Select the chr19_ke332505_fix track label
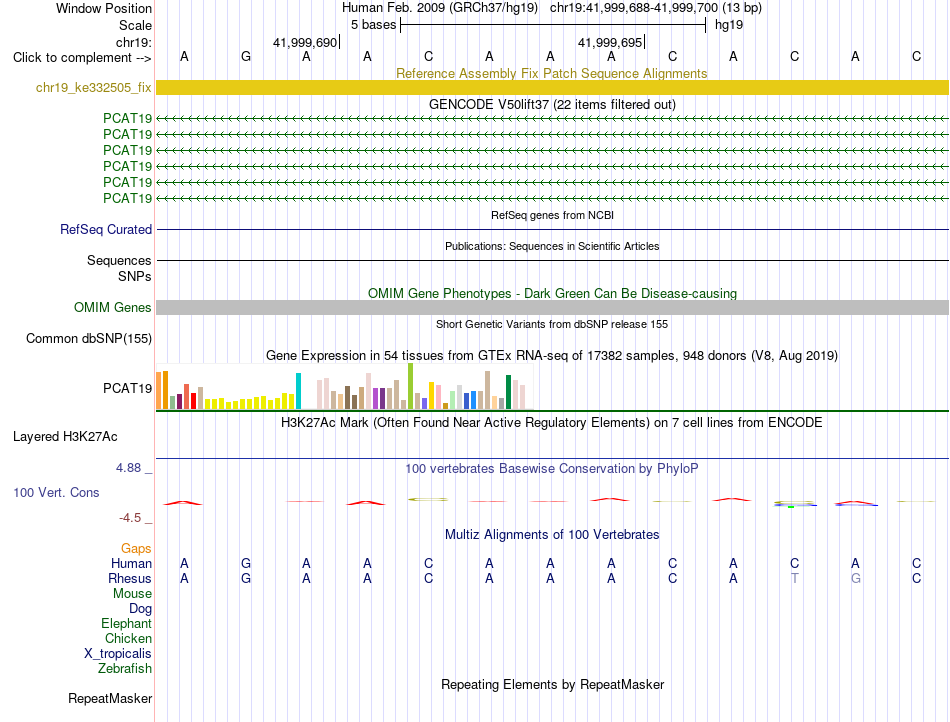 pyautogui.click(x=93, y=88)
